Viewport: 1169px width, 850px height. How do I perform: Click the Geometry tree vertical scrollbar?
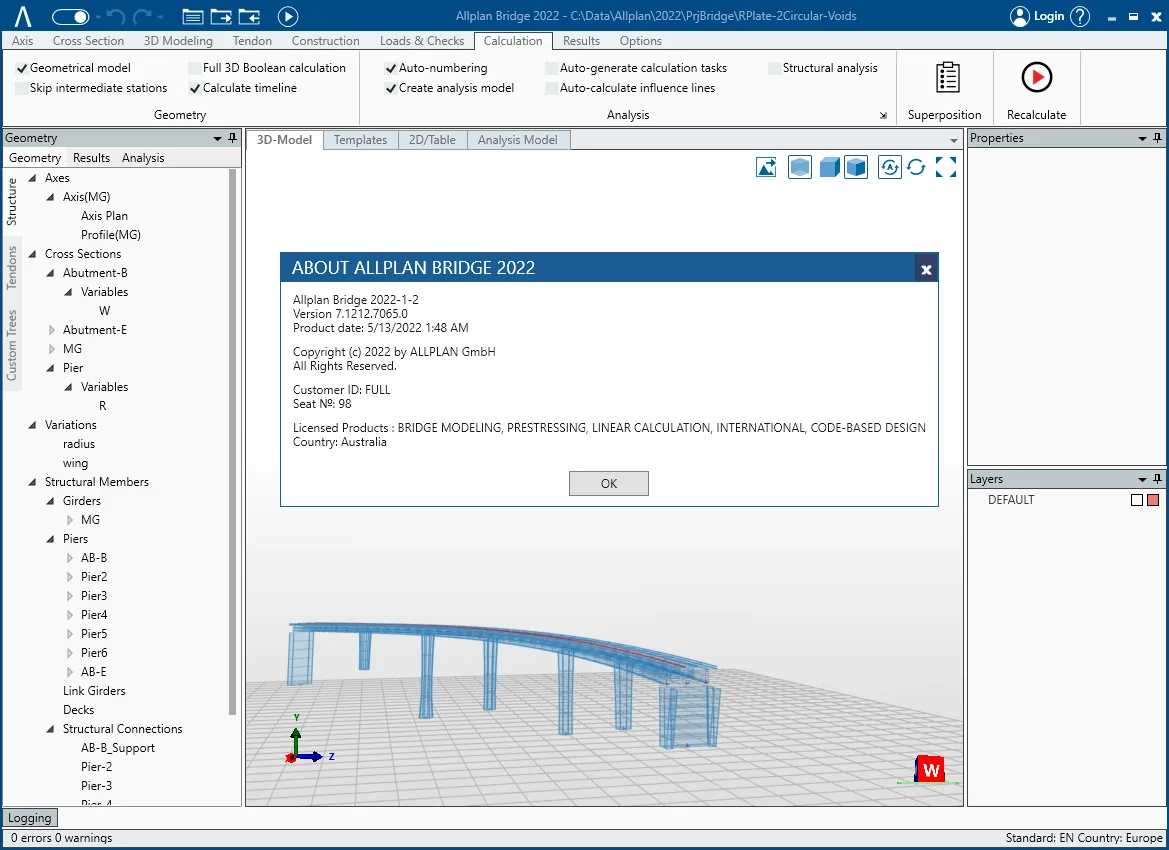pos(232,441)
